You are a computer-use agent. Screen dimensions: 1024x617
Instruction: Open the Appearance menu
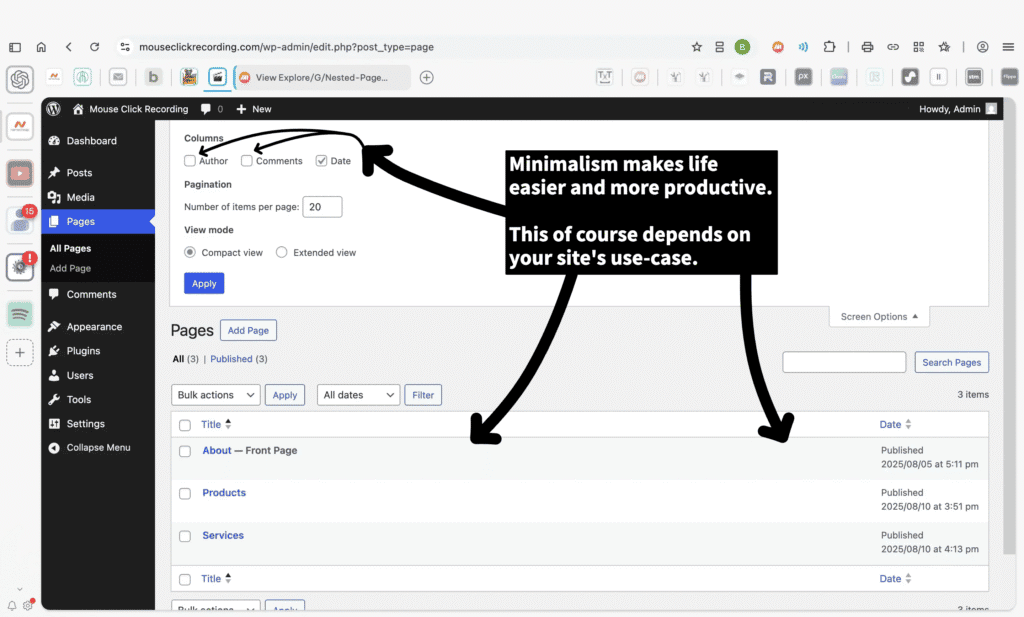tap(94, 327)
